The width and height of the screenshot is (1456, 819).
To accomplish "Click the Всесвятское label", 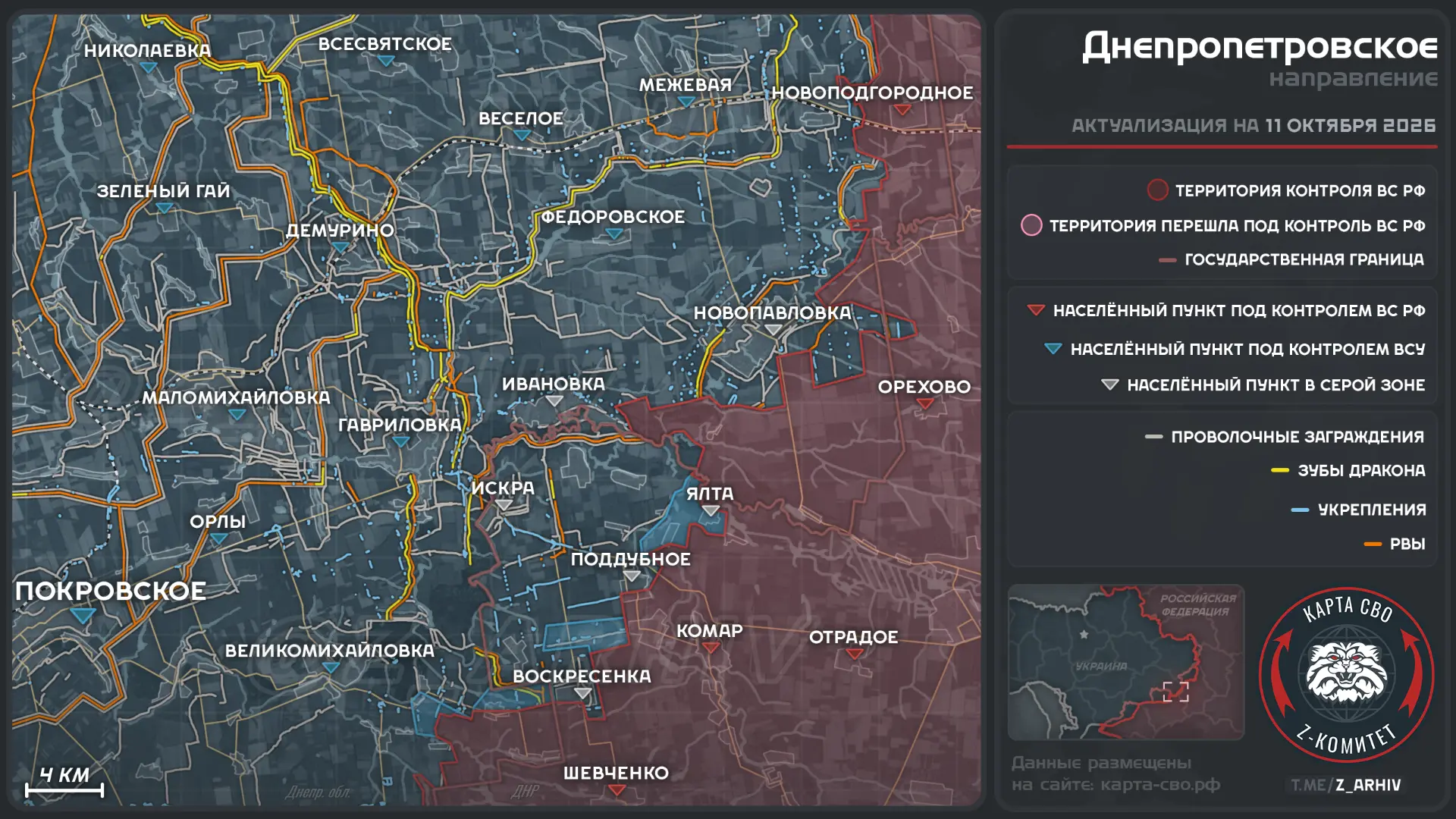I will [x=385, y=44].
